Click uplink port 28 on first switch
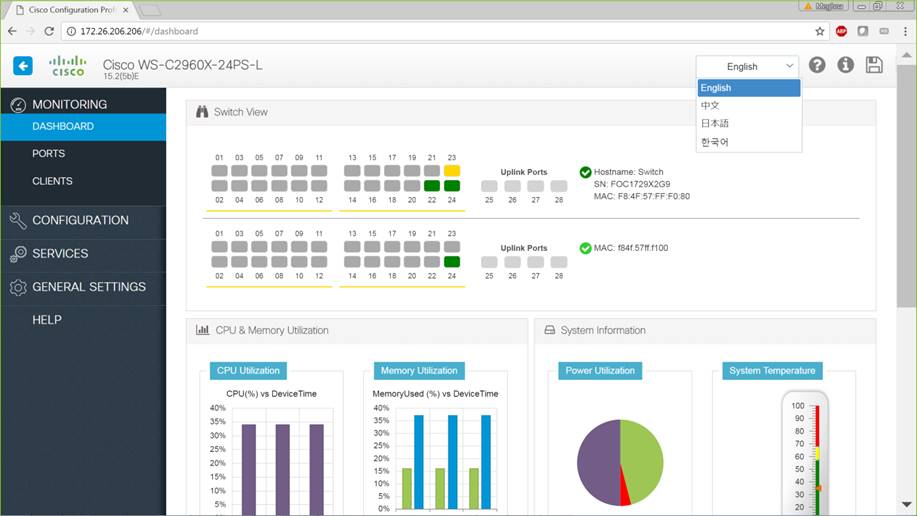This screenshot has width=917, height=516. pos(559,186)
